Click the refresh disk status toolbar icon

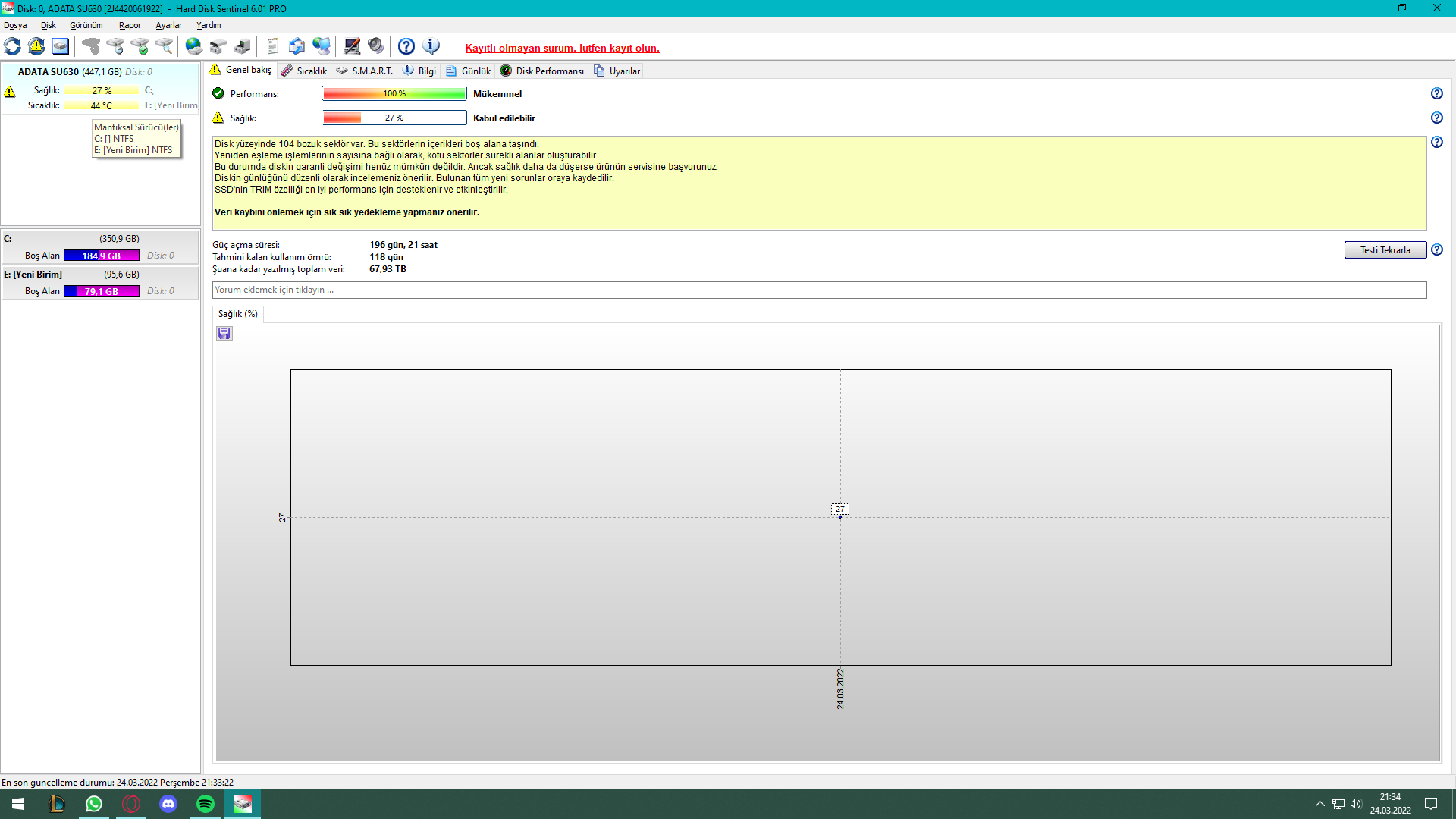click(12, 46)
